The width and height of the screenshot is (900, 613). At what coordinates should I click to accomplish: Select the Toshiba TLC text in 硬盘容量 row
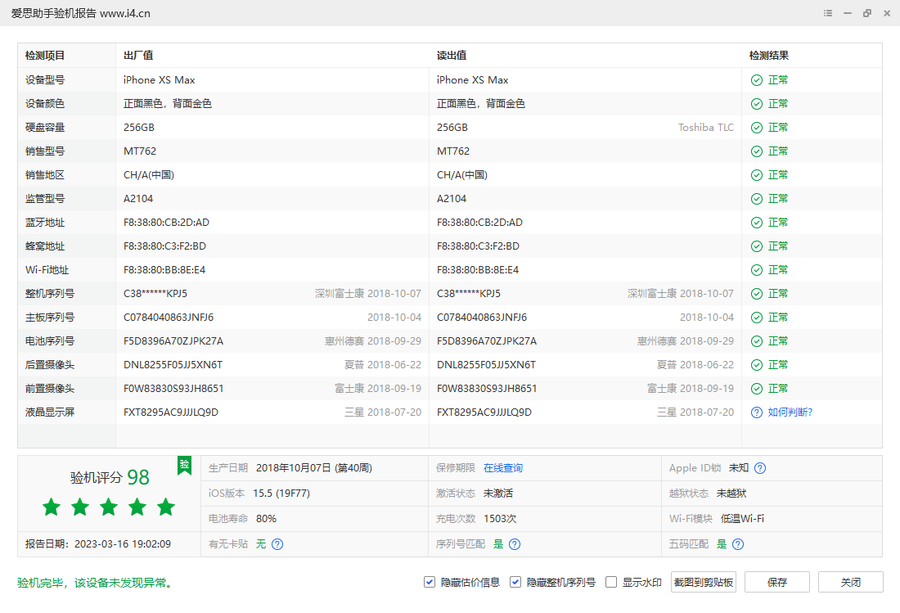point(706,127)
